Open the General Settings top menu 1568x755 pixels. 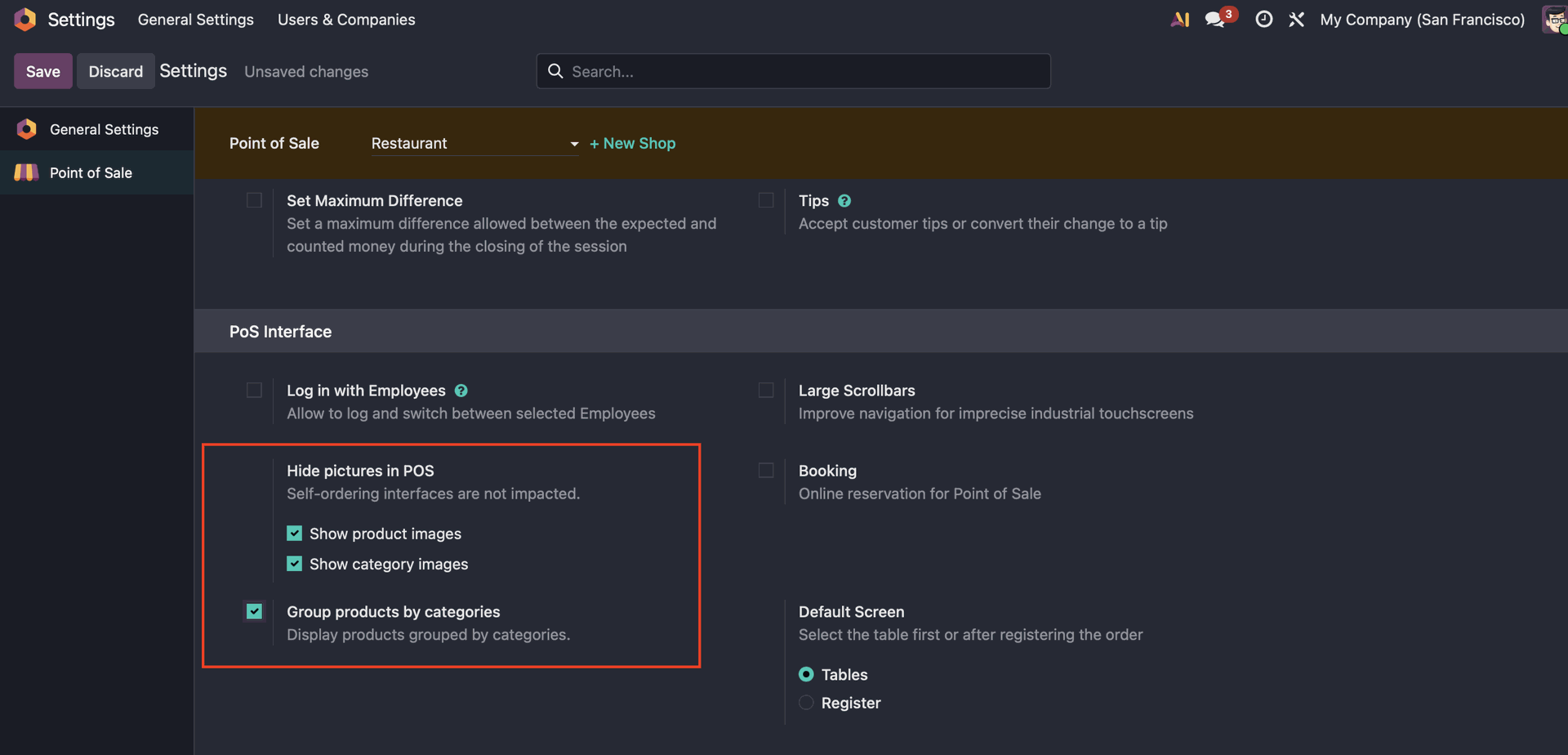pyautogui.click(x=195, y=20)
